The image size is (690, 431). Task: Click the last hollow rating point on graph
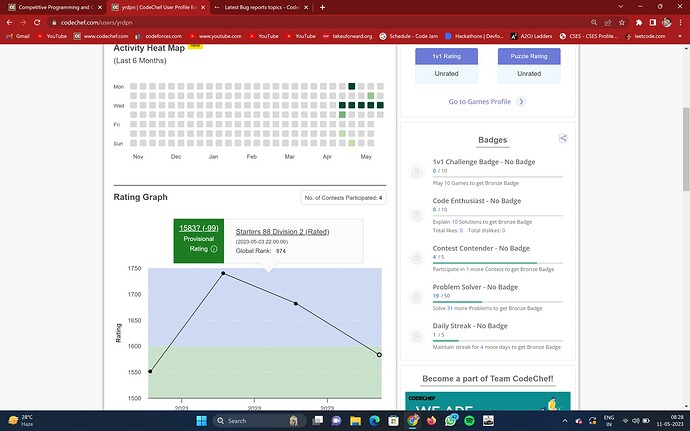tap(379, 355)
